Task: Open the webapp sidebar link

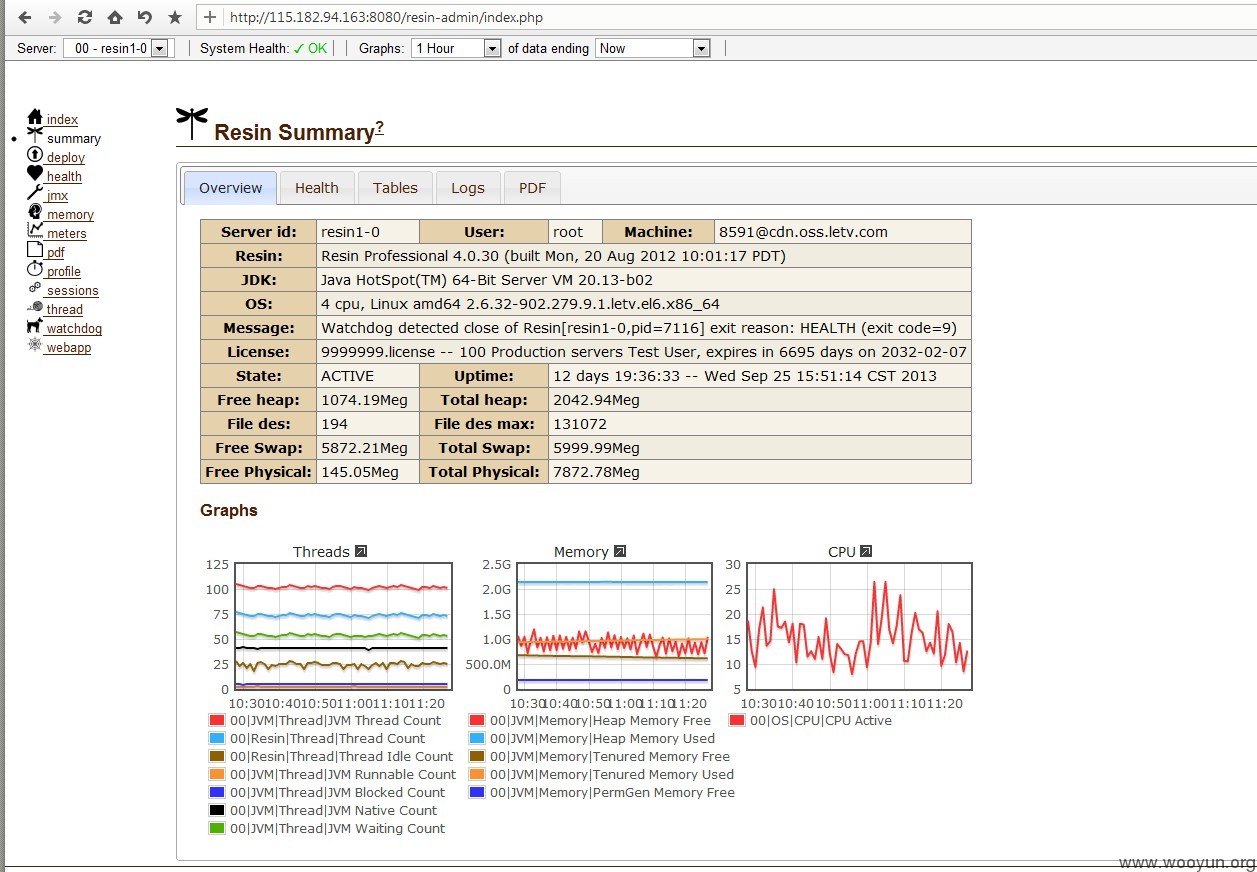Action: pyautogui.click(x=69, y=348)
